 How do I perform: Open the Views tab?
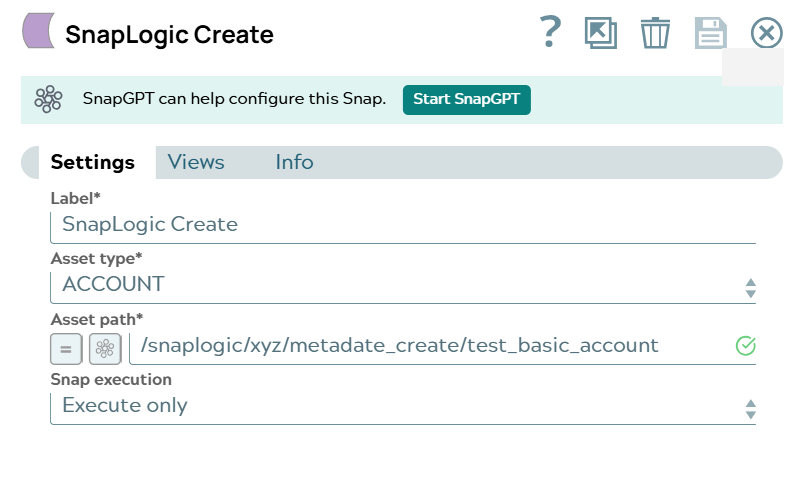(x=196, y=162)
